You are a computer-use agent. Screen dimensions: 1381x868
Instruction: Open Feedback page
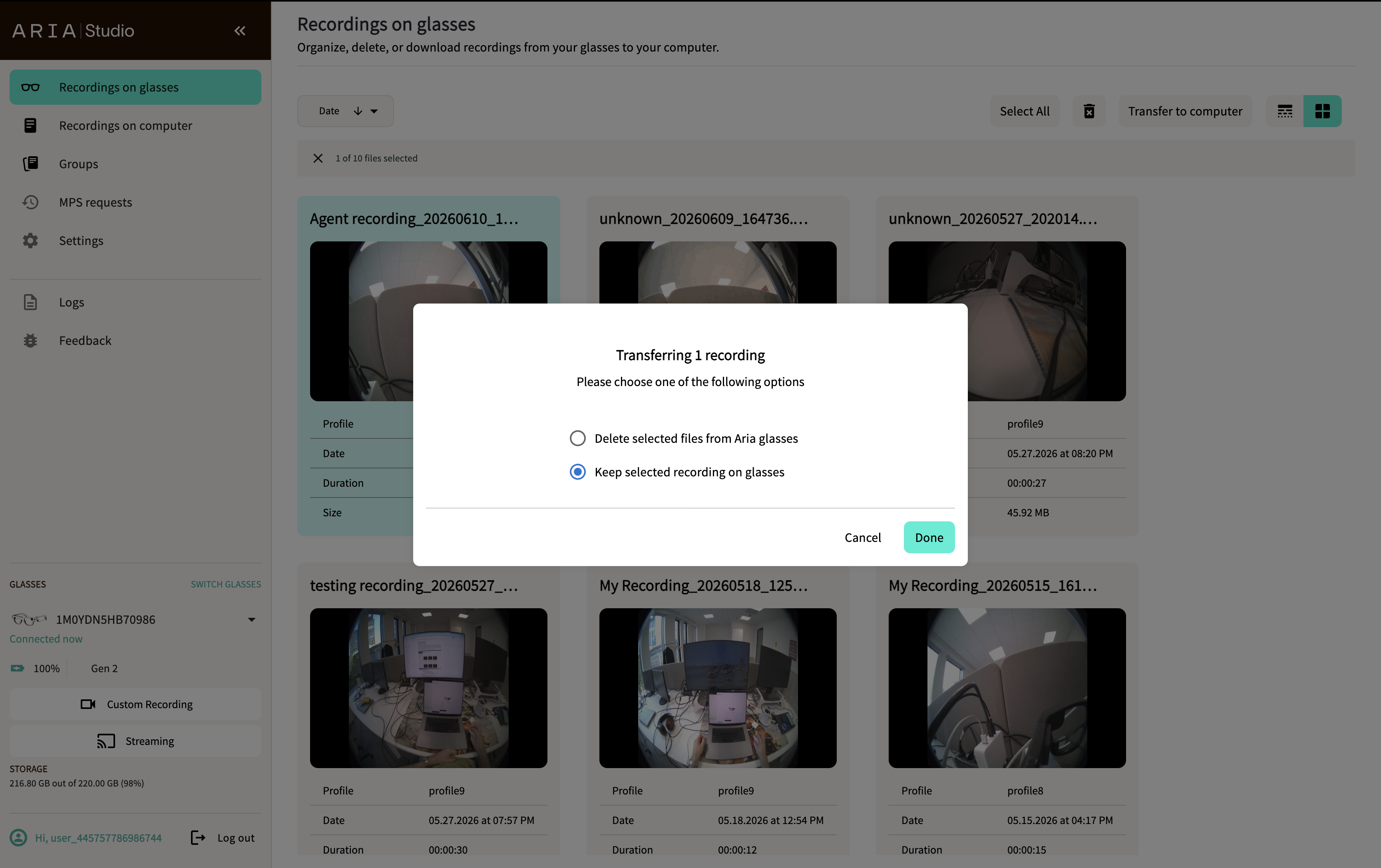pos(135,341)
